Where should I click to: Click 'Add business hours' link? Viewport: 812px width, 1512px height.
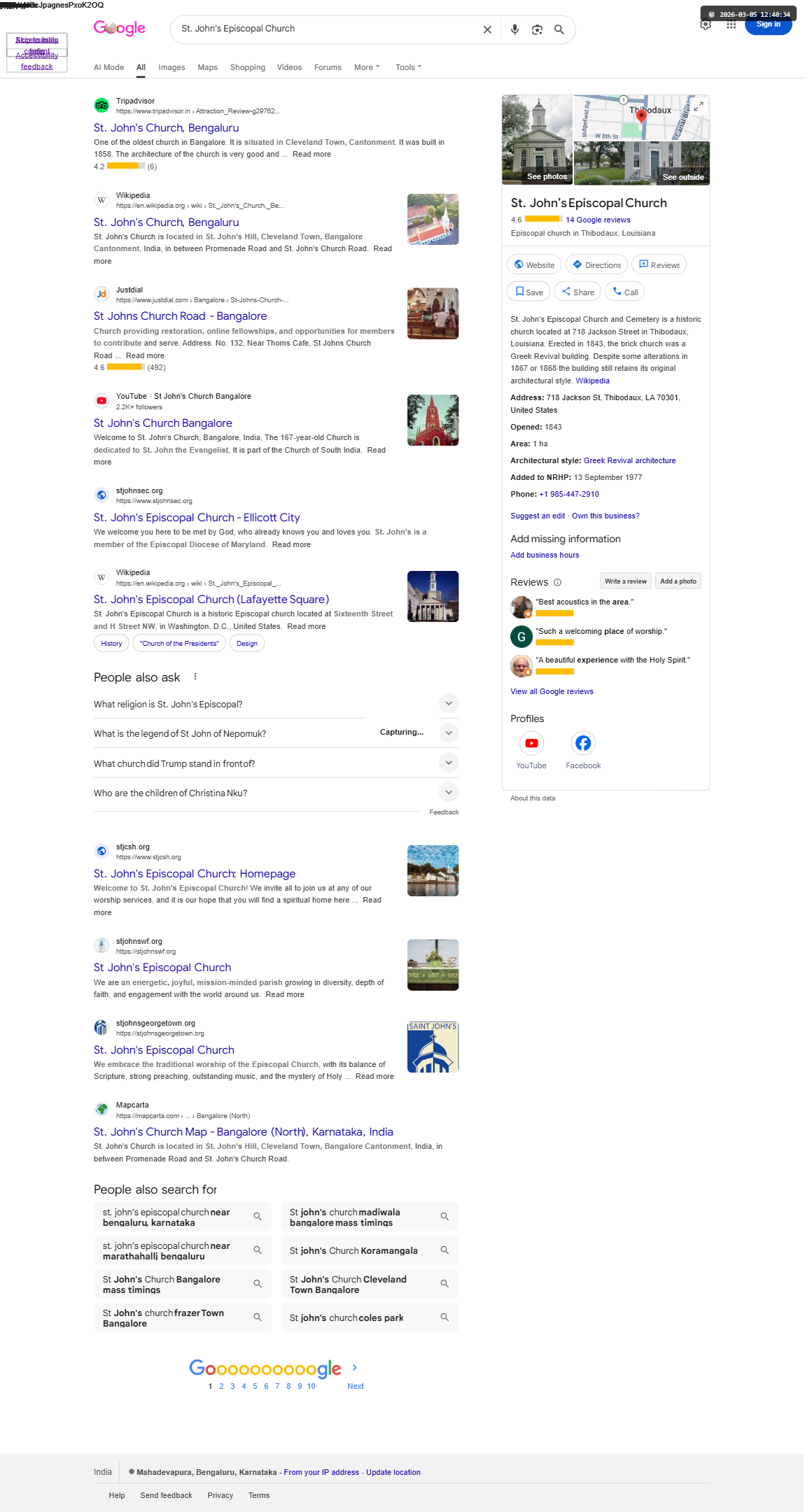545,555
